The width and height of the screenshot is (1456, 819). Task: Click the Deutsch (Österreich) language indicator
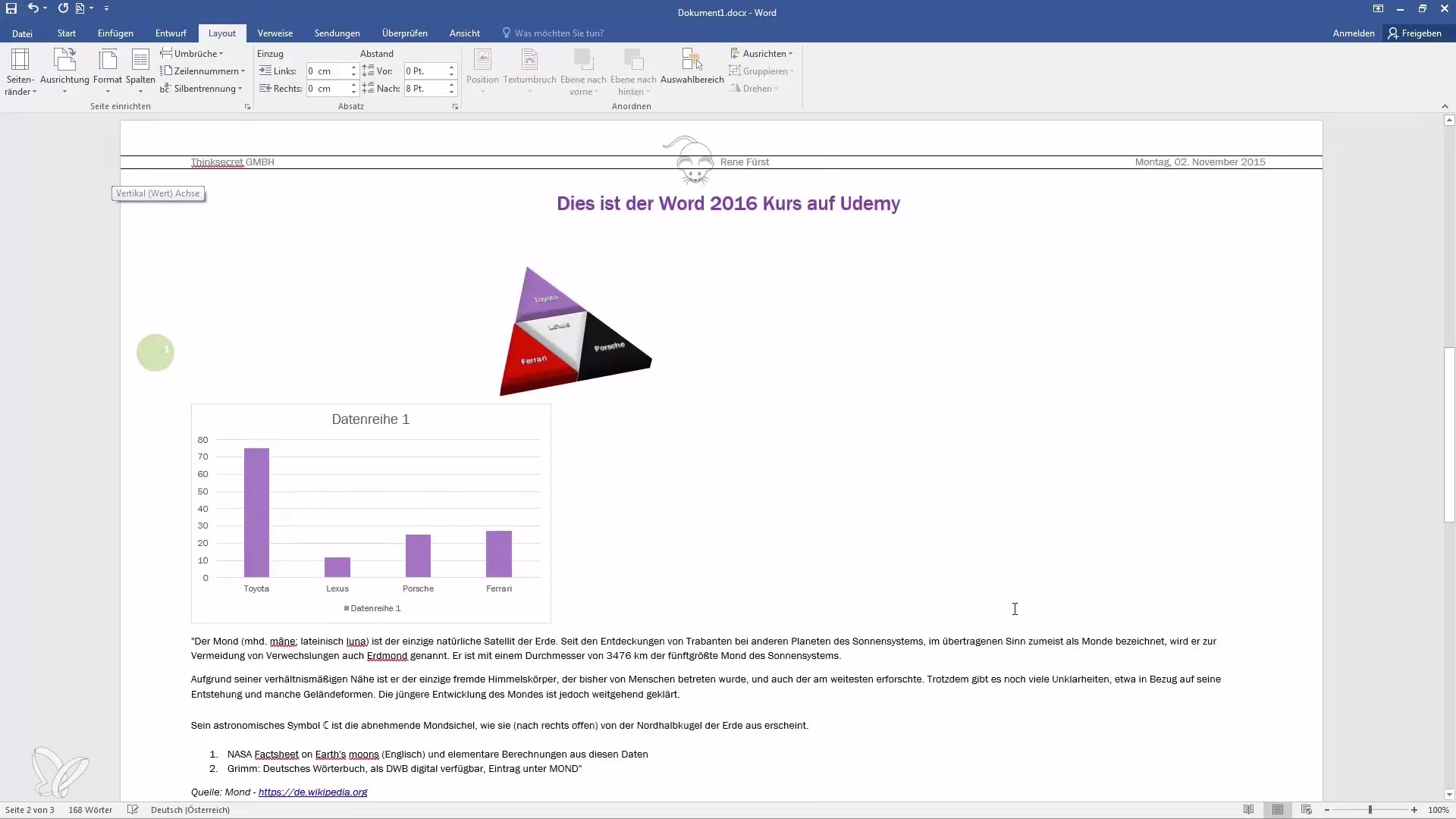190,810
